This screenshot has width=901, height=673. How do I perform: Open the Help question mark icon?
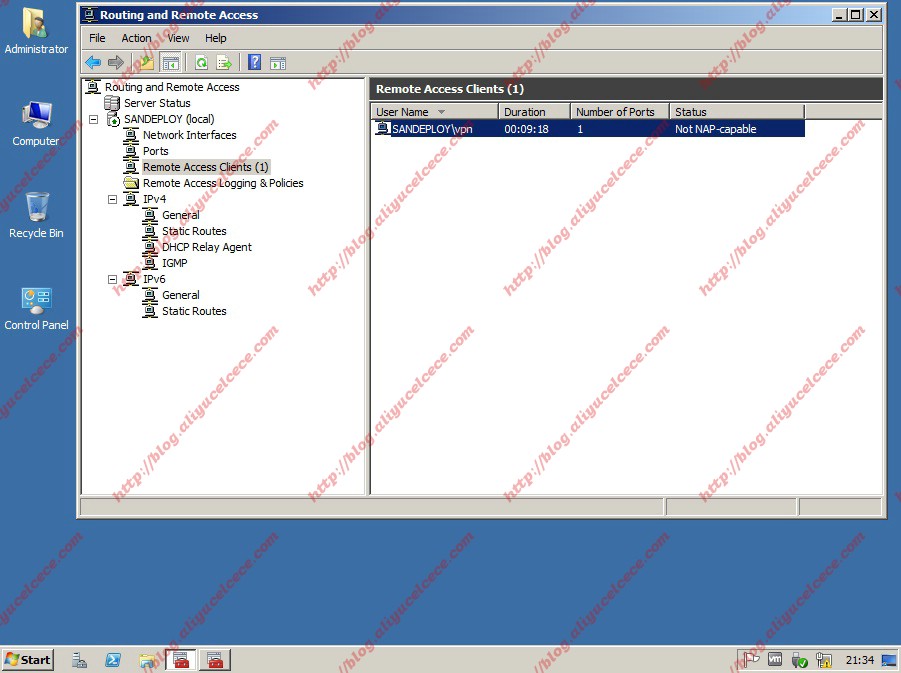(255, 62)
